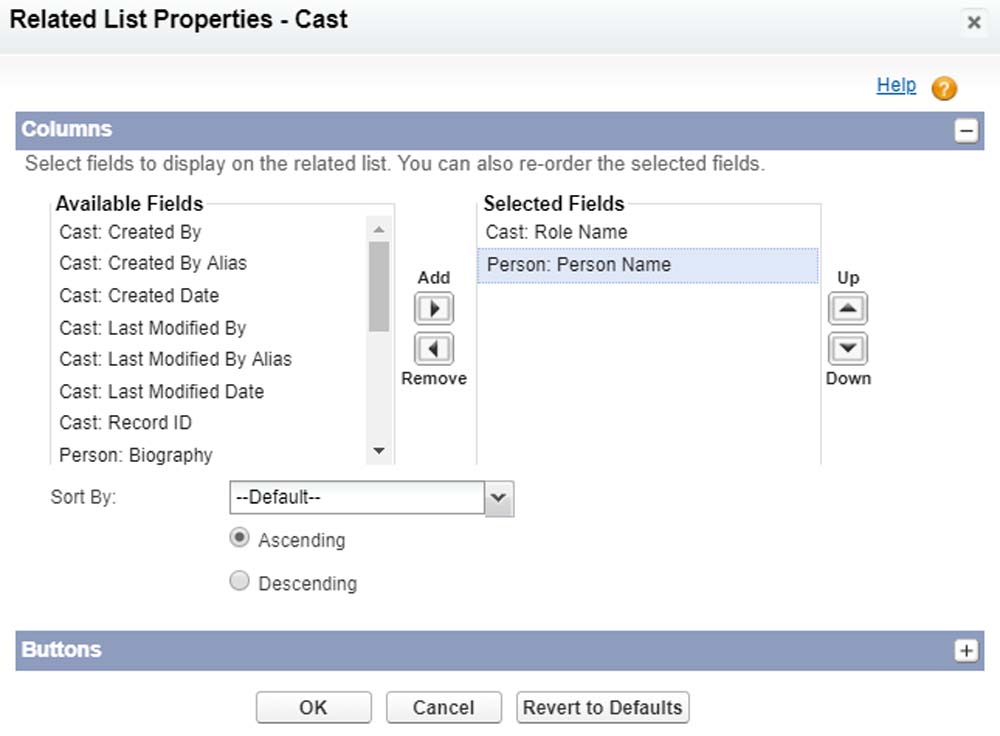Select Cast: Role Name in Selected Fields

(x=557, y=232)
